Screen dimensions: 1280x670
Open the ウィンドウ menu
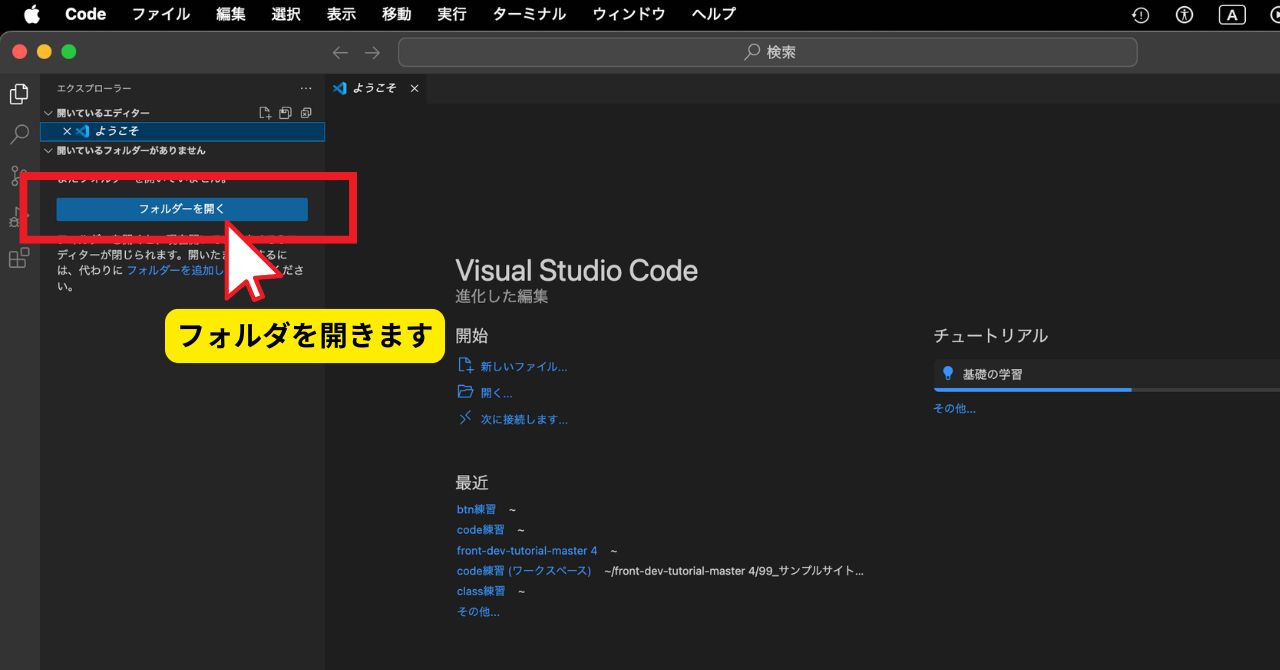pyautogui.click(x=628, y=14)
